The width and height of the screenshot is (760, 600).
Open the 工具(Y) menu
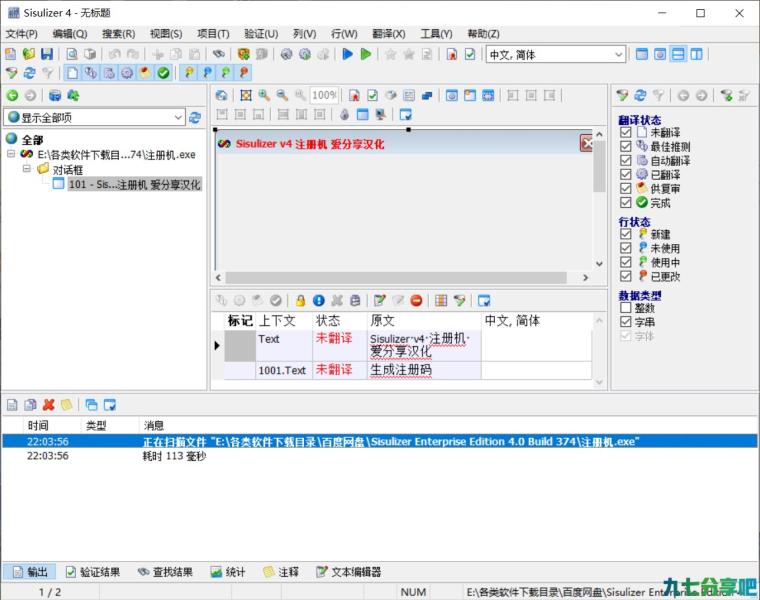click(x=436, y=33)
